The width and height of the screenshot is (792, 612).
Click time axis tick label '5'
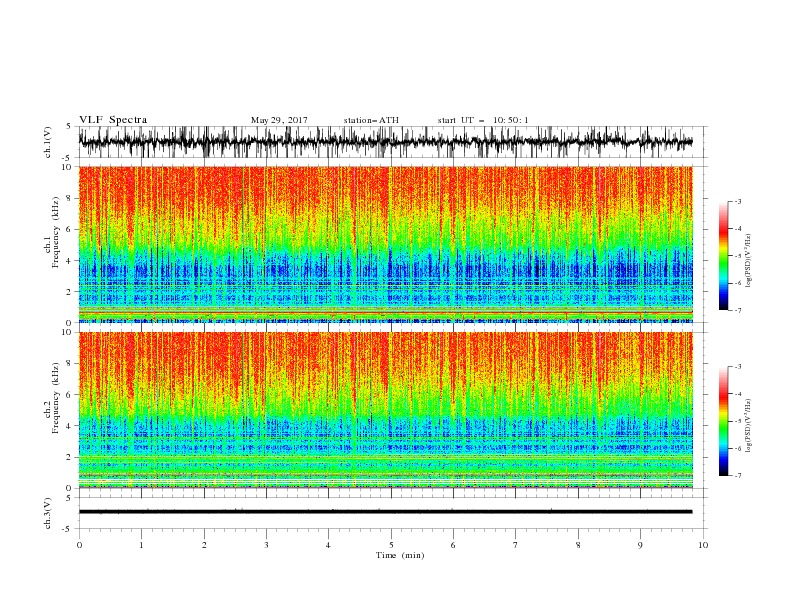click(x=391, y=545)
